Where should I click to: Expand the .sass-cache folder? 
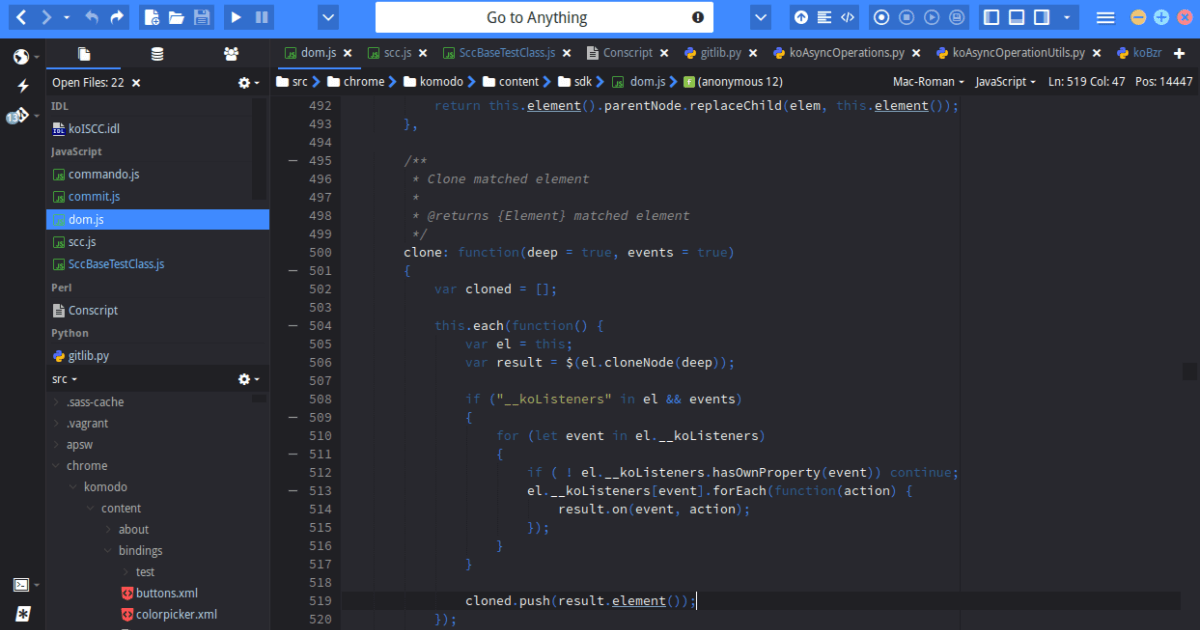[x=56, y=402]
